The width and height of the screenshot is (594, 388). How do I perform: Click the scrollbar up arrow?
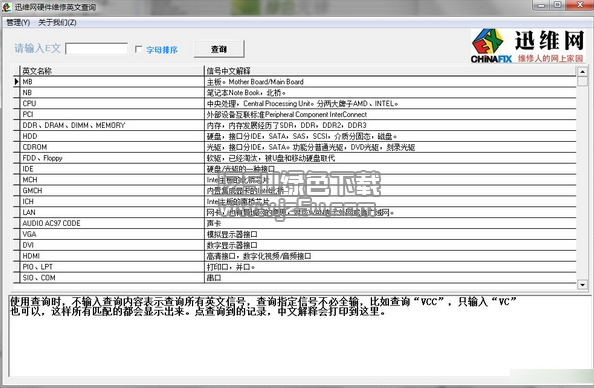point(582,71)
